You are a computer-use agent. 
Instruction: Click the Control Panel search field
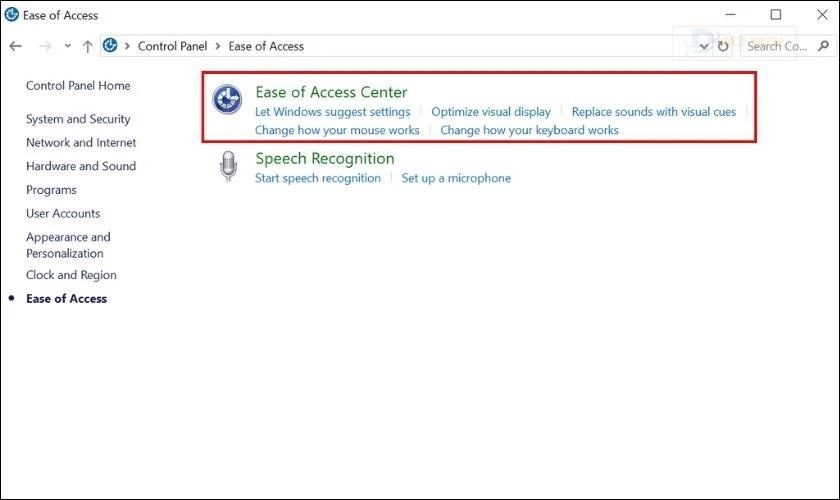(x=780, y=46)
